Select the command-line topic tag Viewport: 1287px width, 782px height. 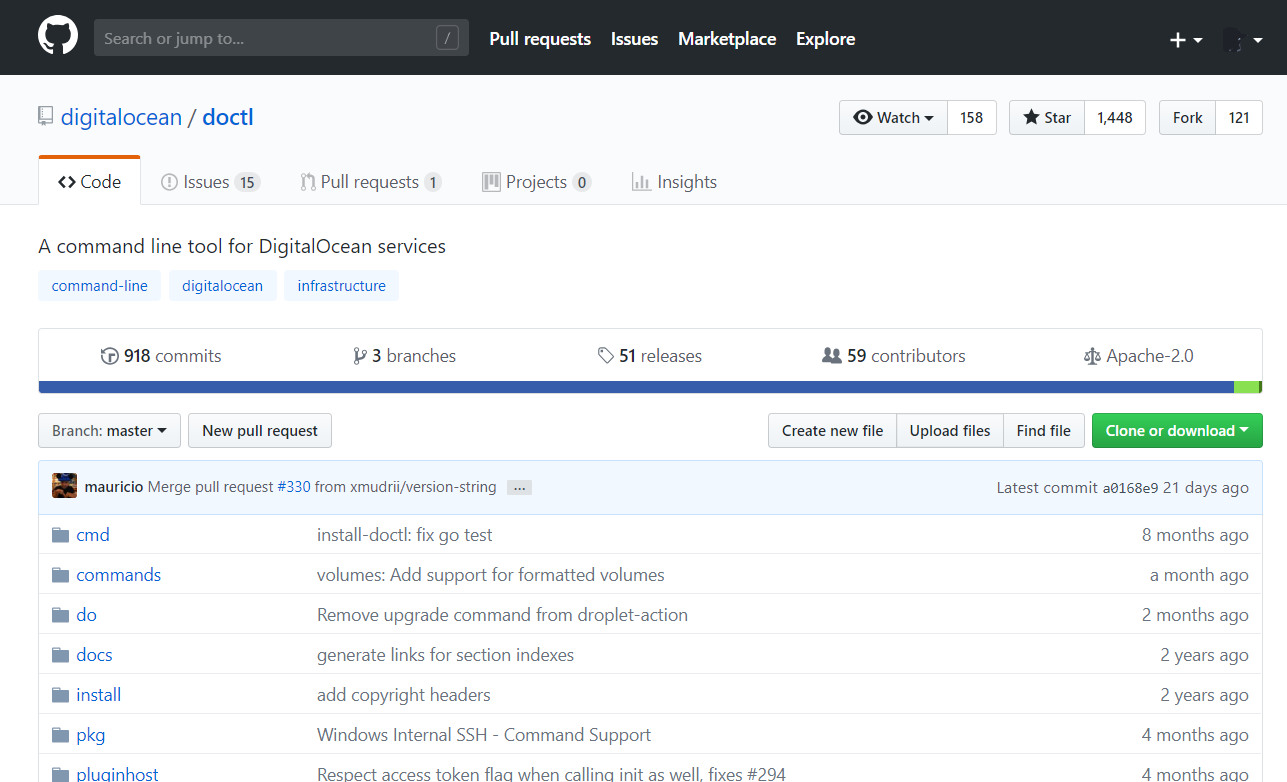click(x=99, y=285)
